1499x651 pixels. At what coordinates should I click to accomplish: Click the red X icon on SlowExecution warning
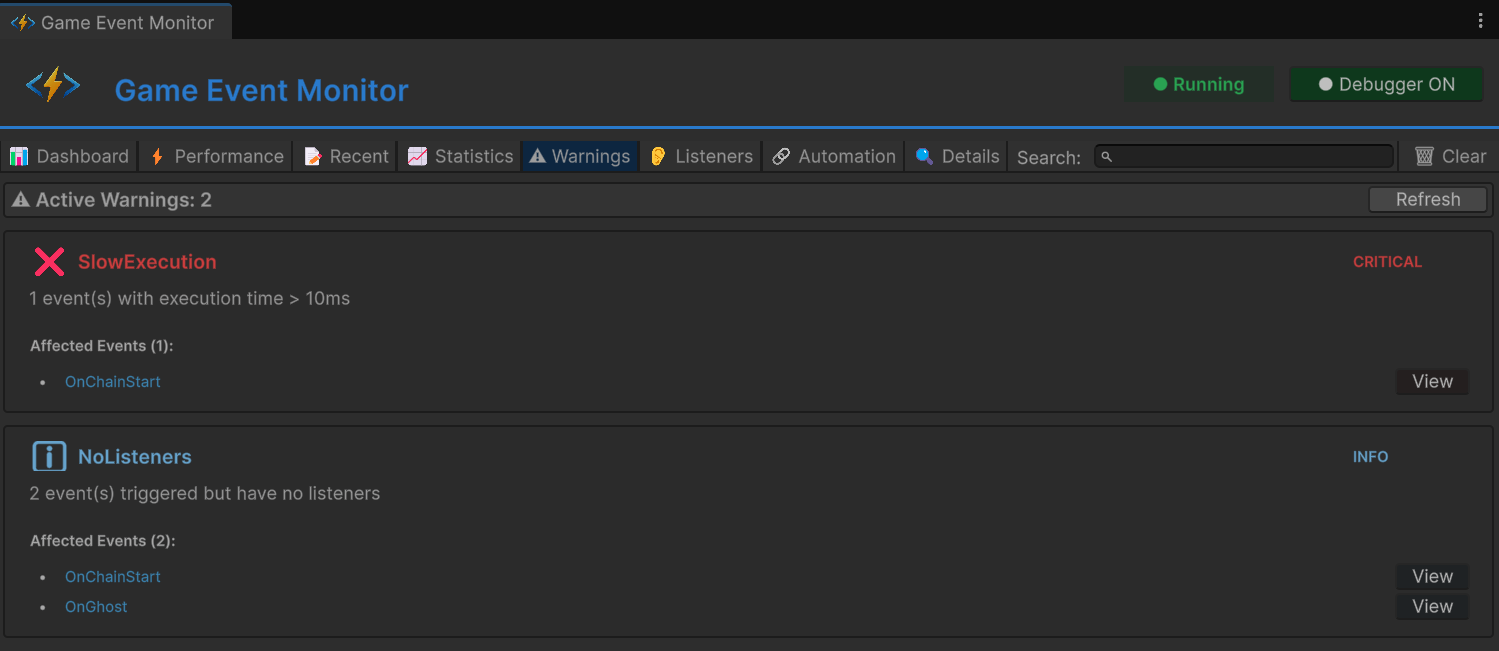tap(49, 261)
